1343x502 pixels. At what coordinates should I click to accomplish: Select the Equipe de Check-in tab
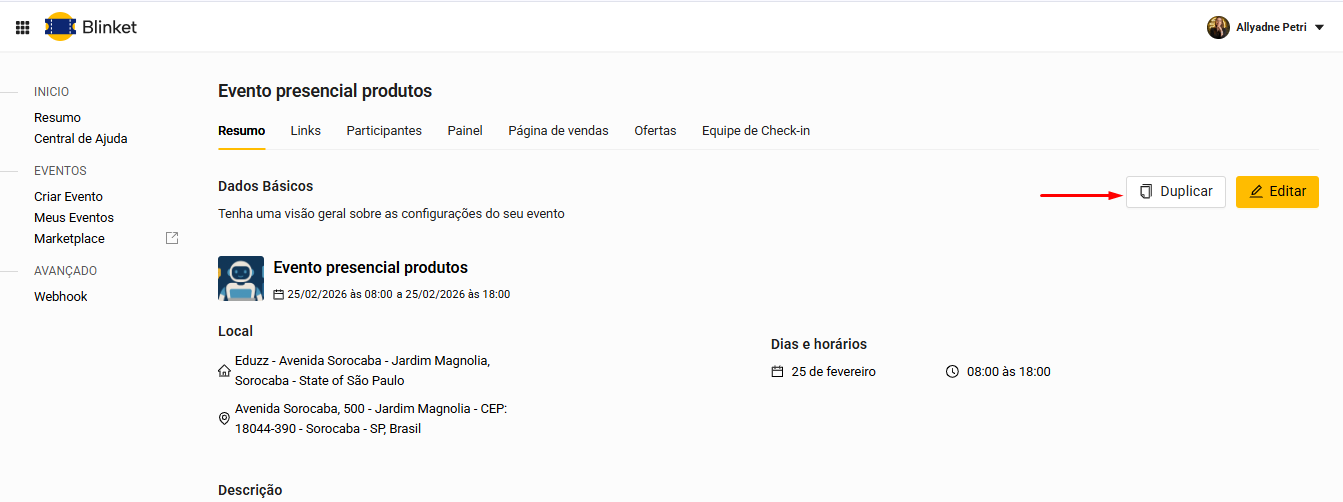[755, 131]
